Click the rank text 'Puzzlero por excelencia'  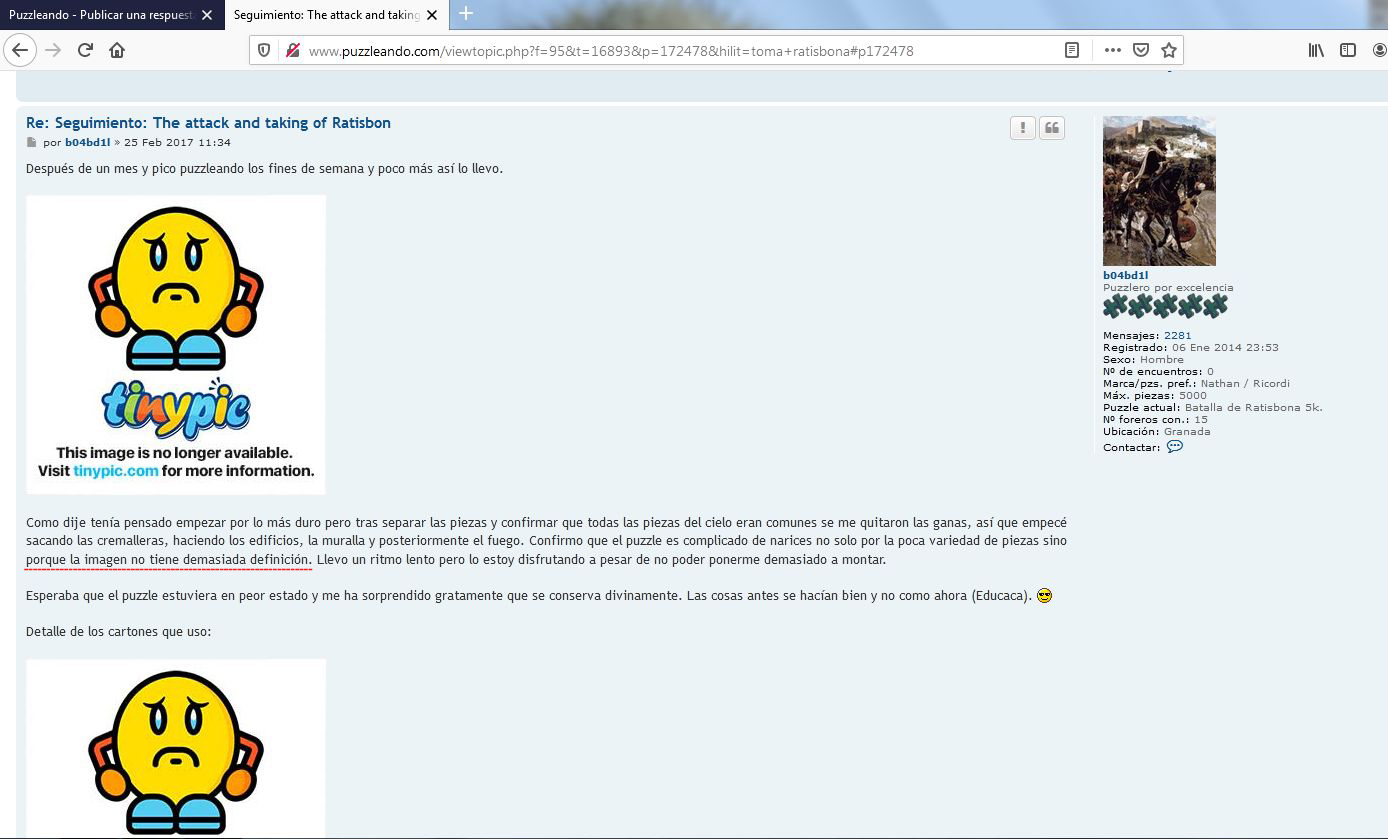click(1168, 288)
